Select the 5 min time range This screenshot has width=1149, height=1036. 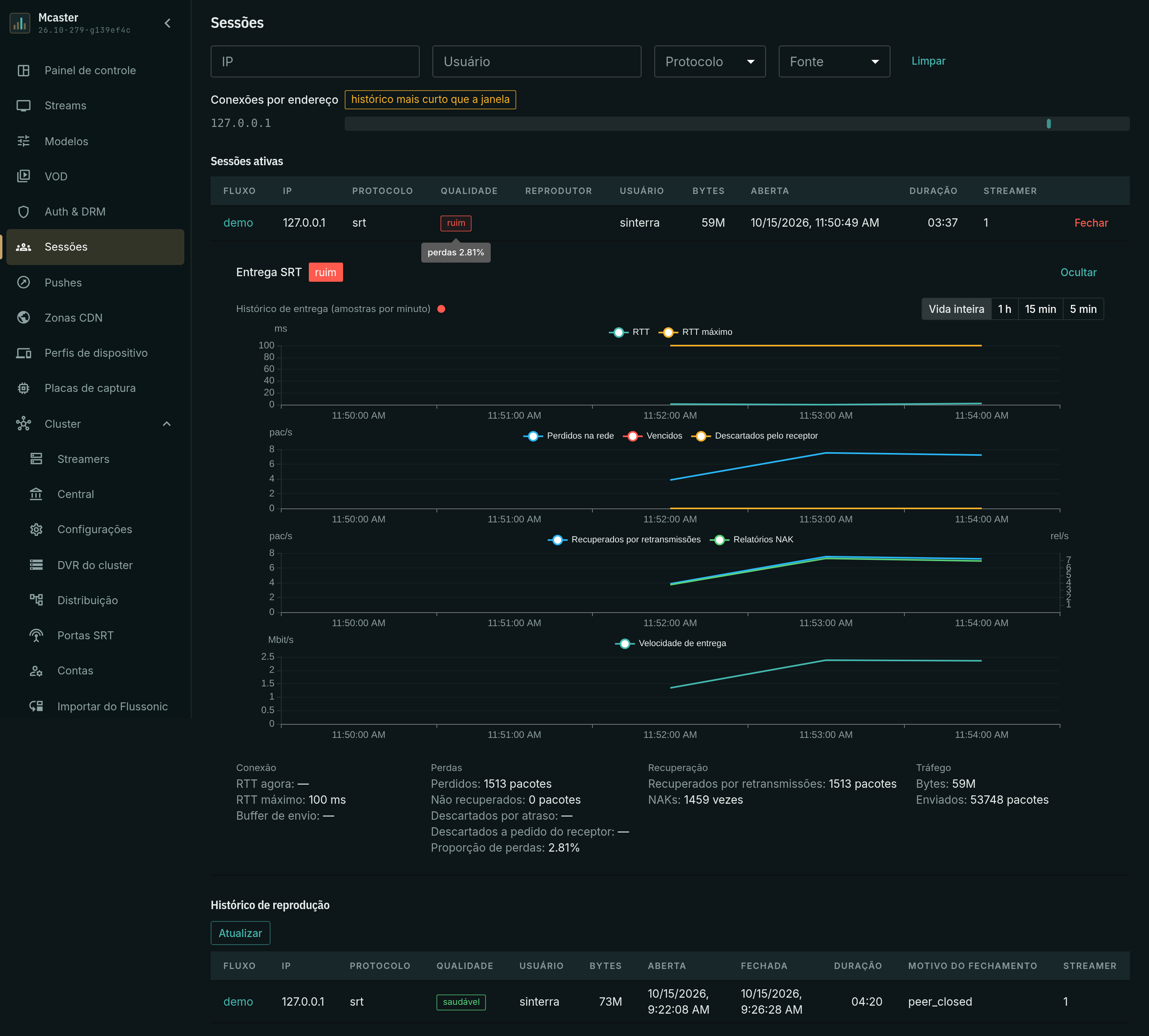tap(1083, 309)
